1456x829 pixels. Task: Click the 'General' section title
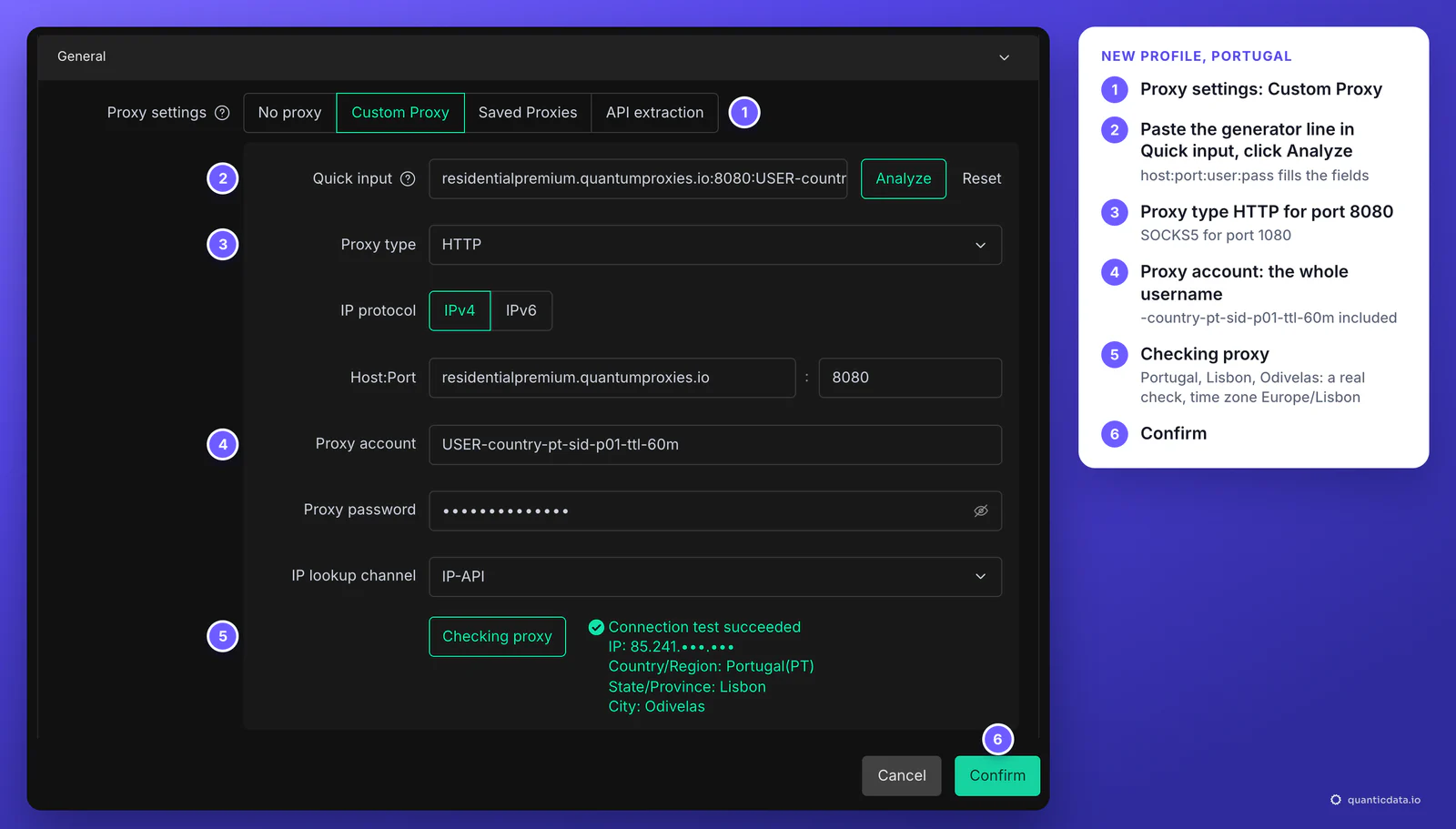82,56
